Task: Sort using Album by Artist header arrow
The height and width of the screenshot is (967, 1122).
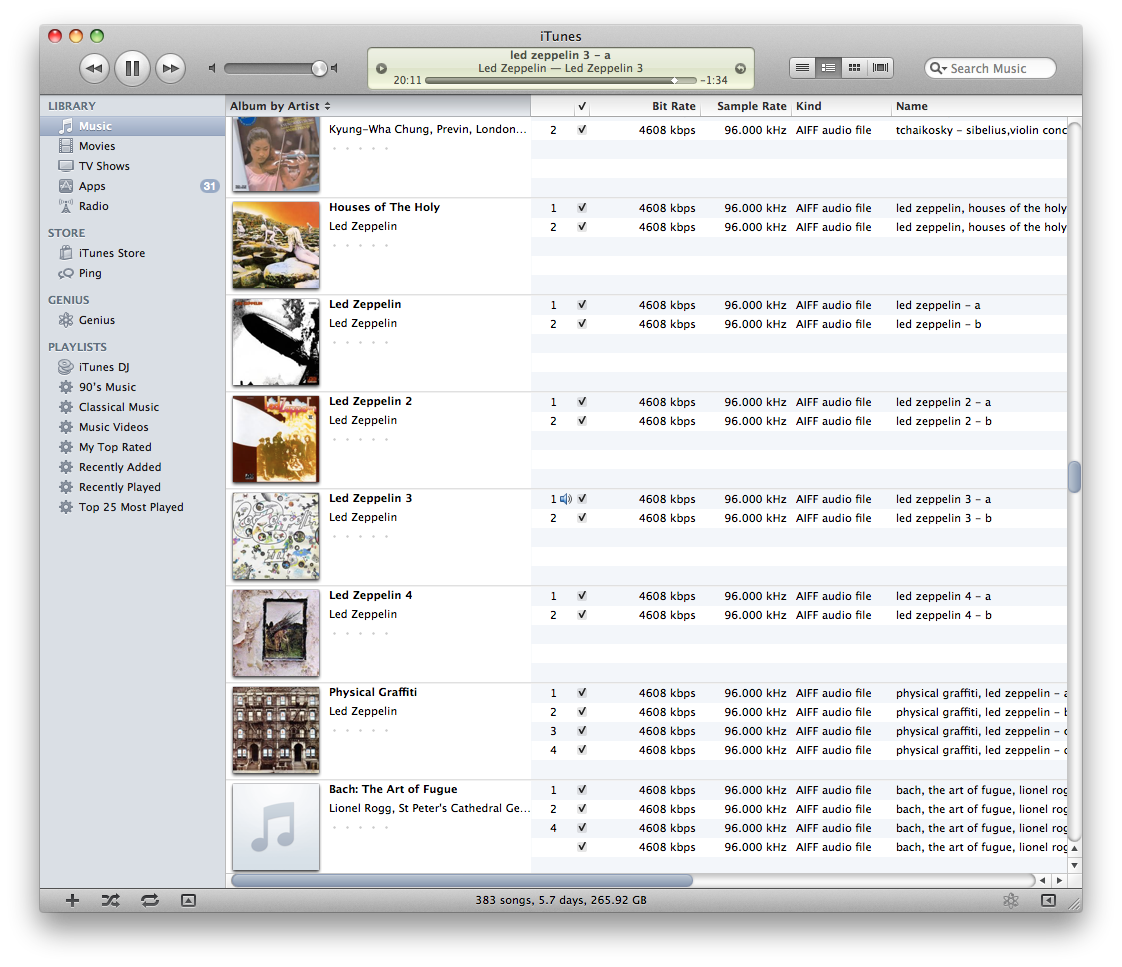Action: pos(327,106)
